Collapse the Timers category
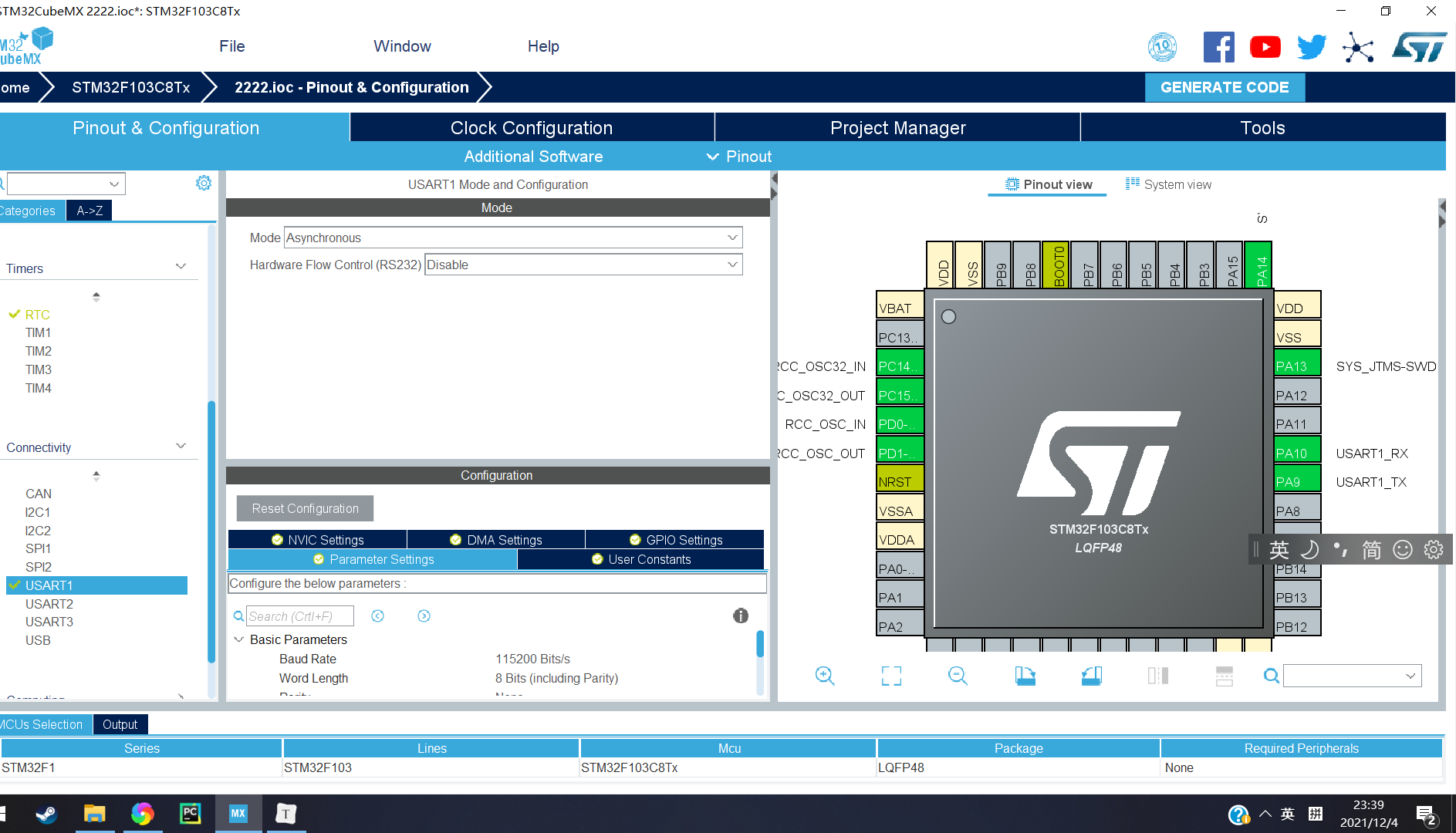 [x=181, y=267]
